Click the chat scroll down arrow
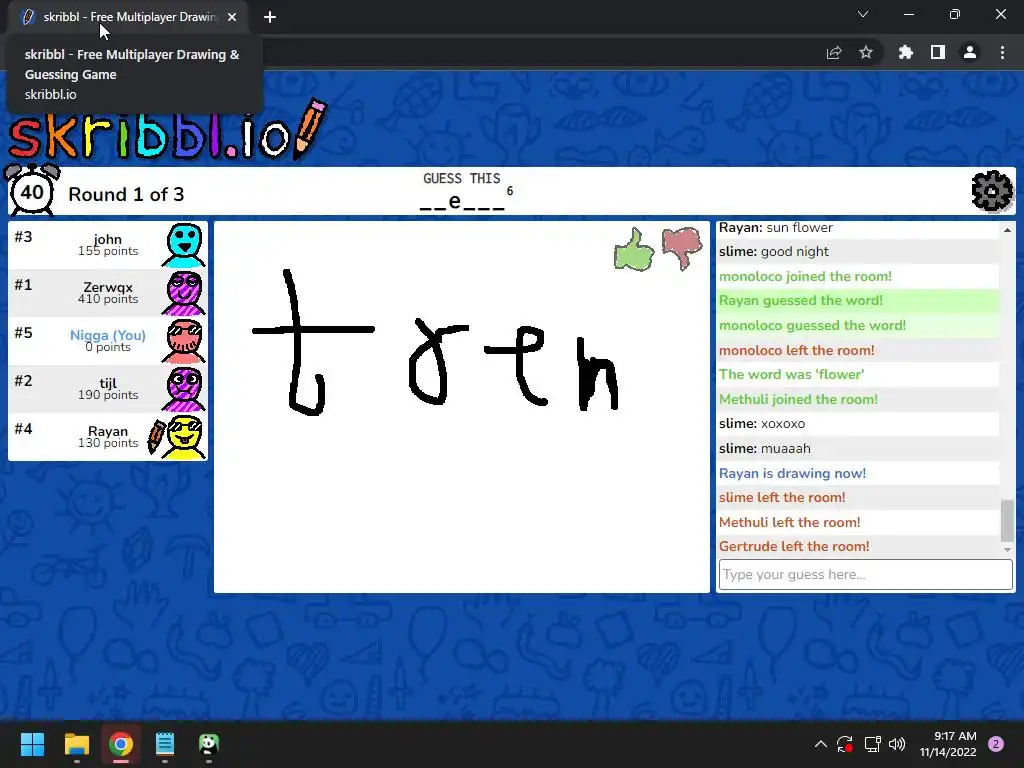 [1007, 550]
